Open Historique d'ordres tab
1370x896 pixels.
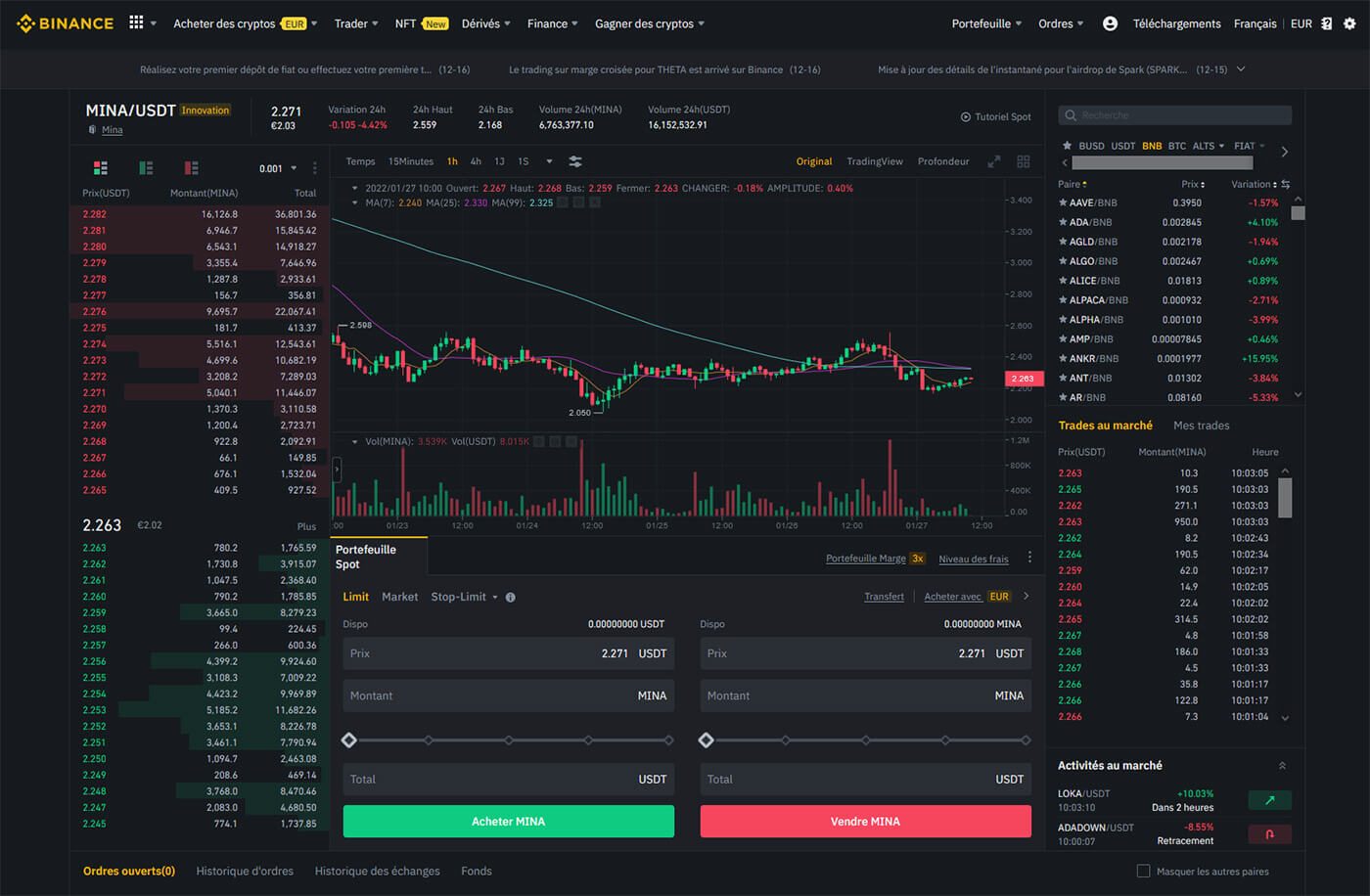click(245, 871)
